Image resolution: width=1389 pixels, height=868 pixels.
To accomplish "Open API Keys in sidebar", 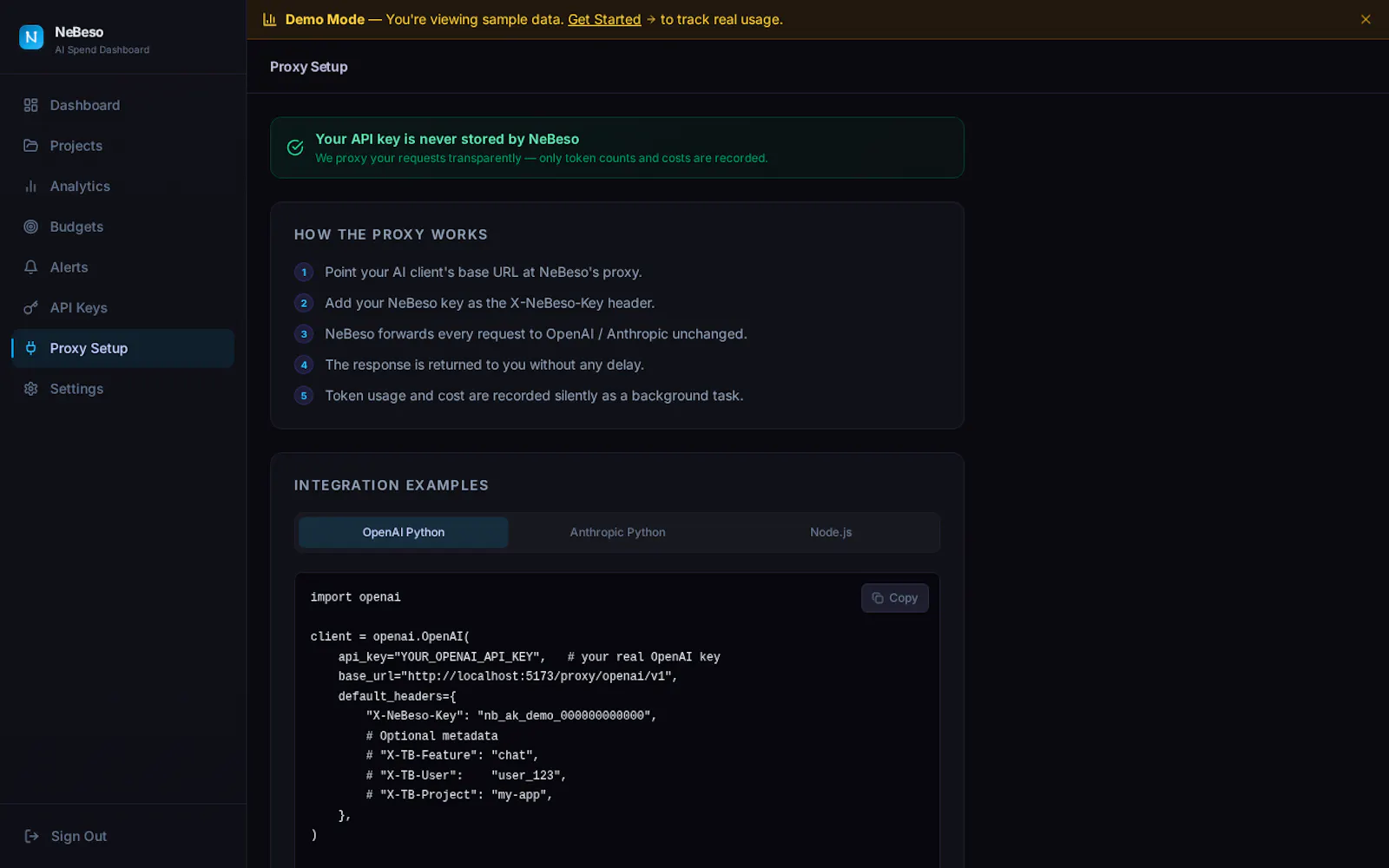I will [122, 308].
